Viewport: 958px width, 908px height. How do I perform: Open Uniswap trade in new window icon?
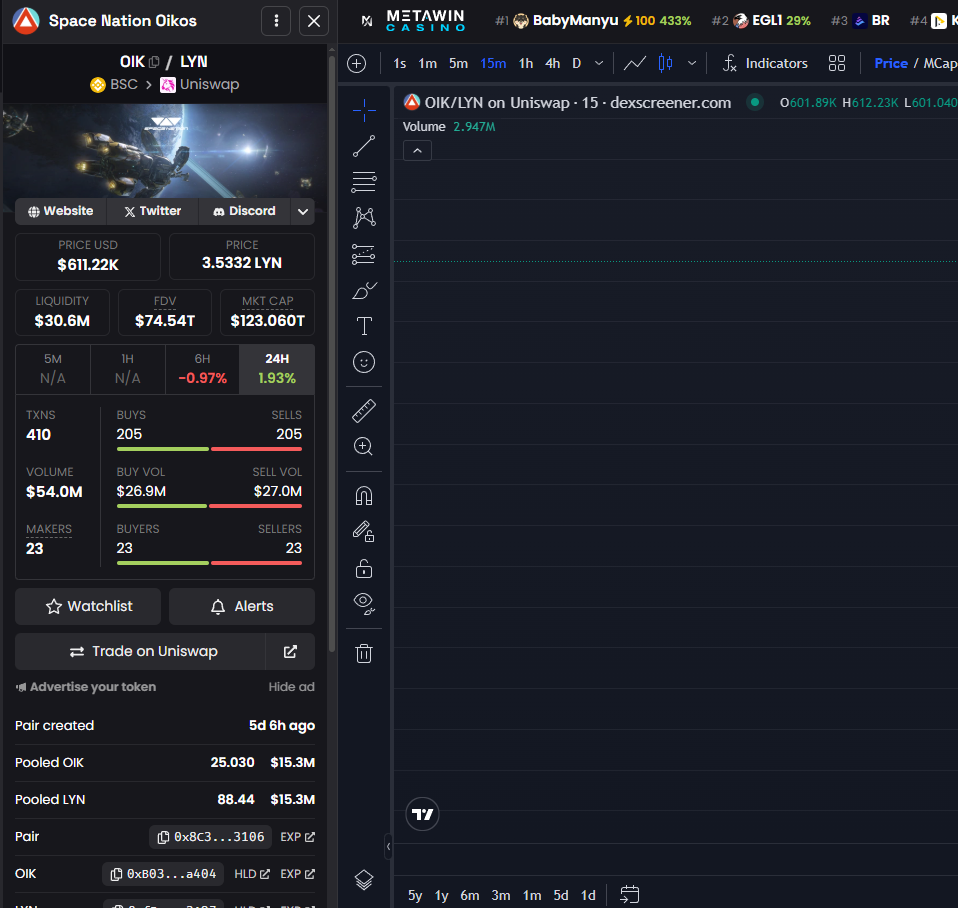(290, 651)
